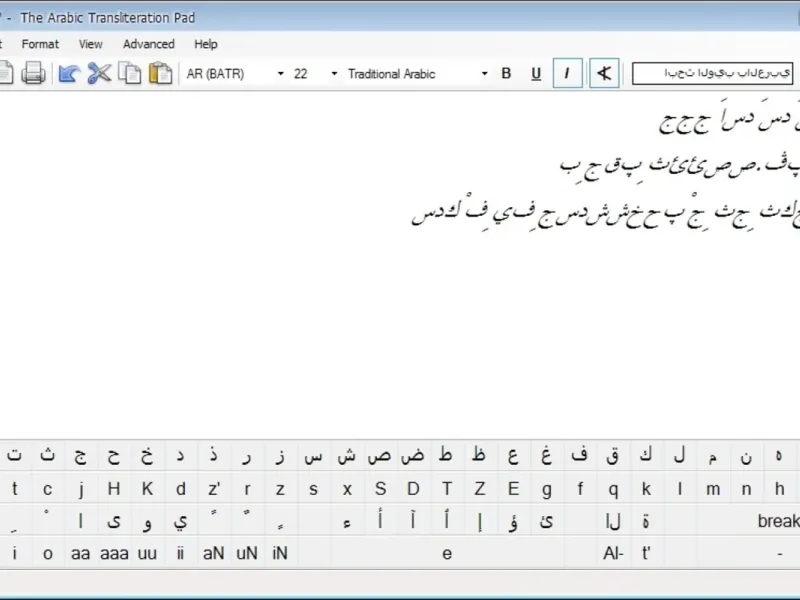Image resolution: width=800 pixels, height=600 pixels.
Task: Open the Help menu
Action: [x=206, y=44]
